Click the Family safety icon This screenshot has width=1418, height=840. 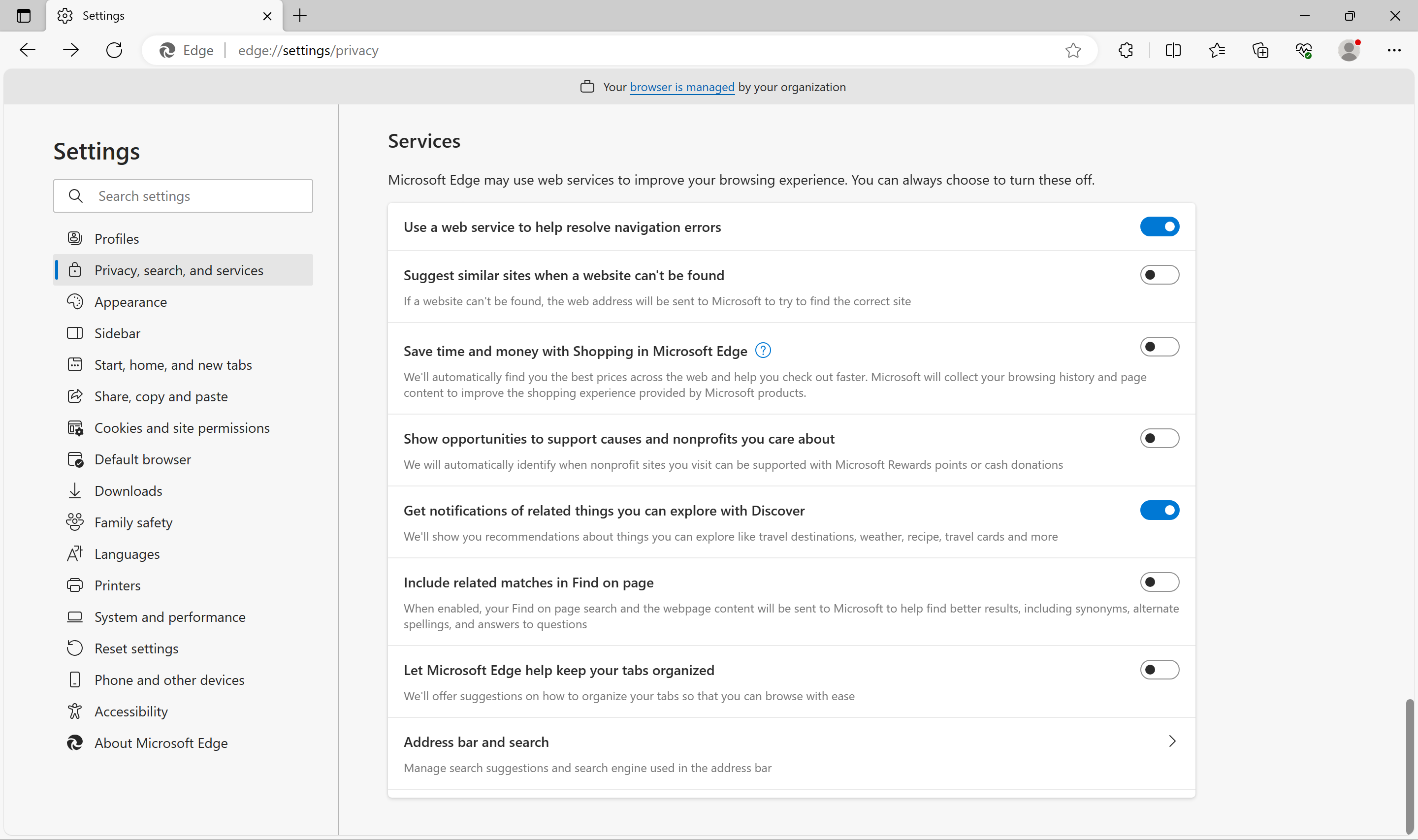coord(75,522)
